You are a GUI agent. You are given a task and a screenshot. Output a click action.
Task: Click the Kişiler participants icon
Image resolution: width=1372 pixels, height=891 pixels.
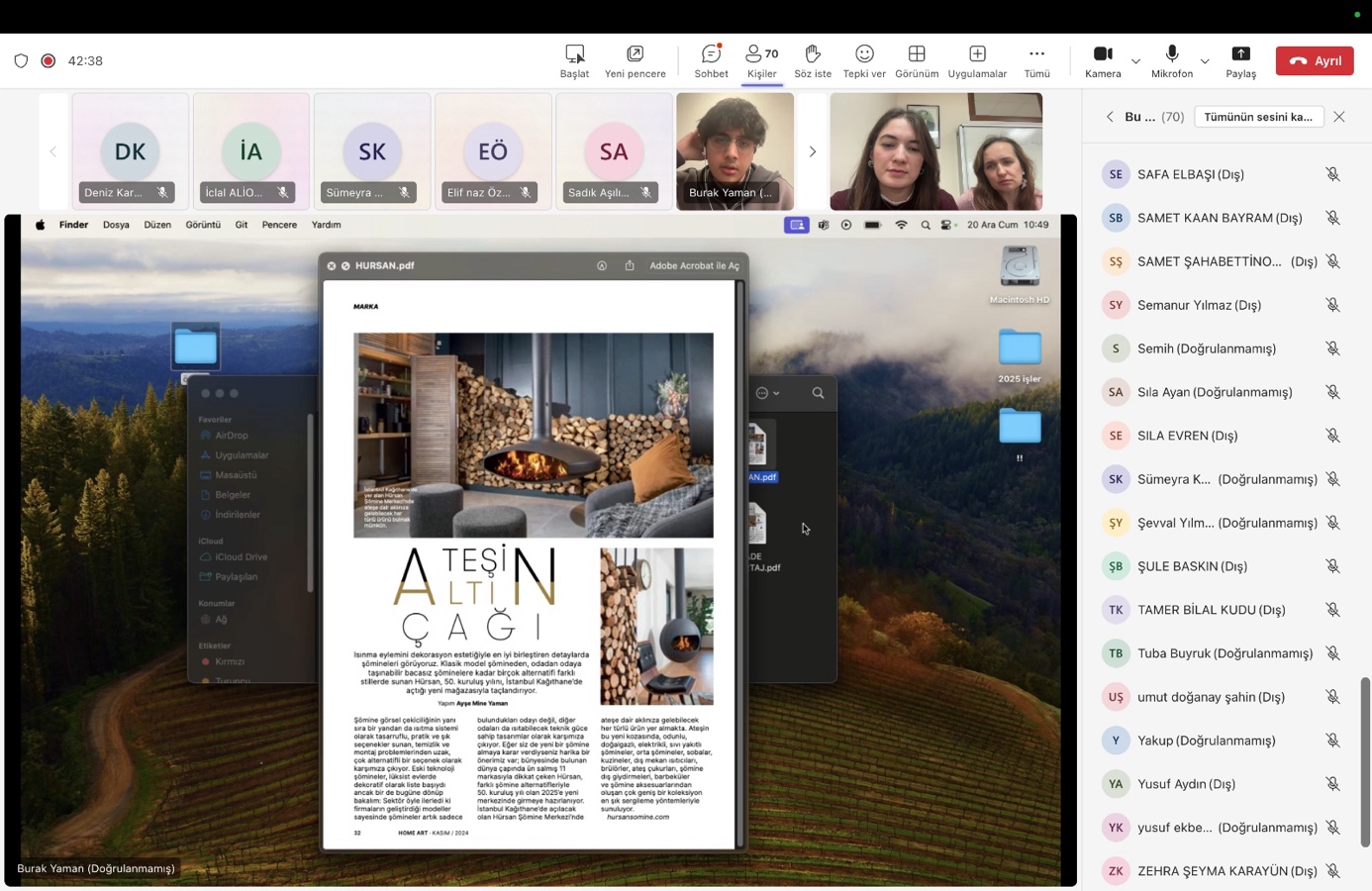[x=761, y=60]
